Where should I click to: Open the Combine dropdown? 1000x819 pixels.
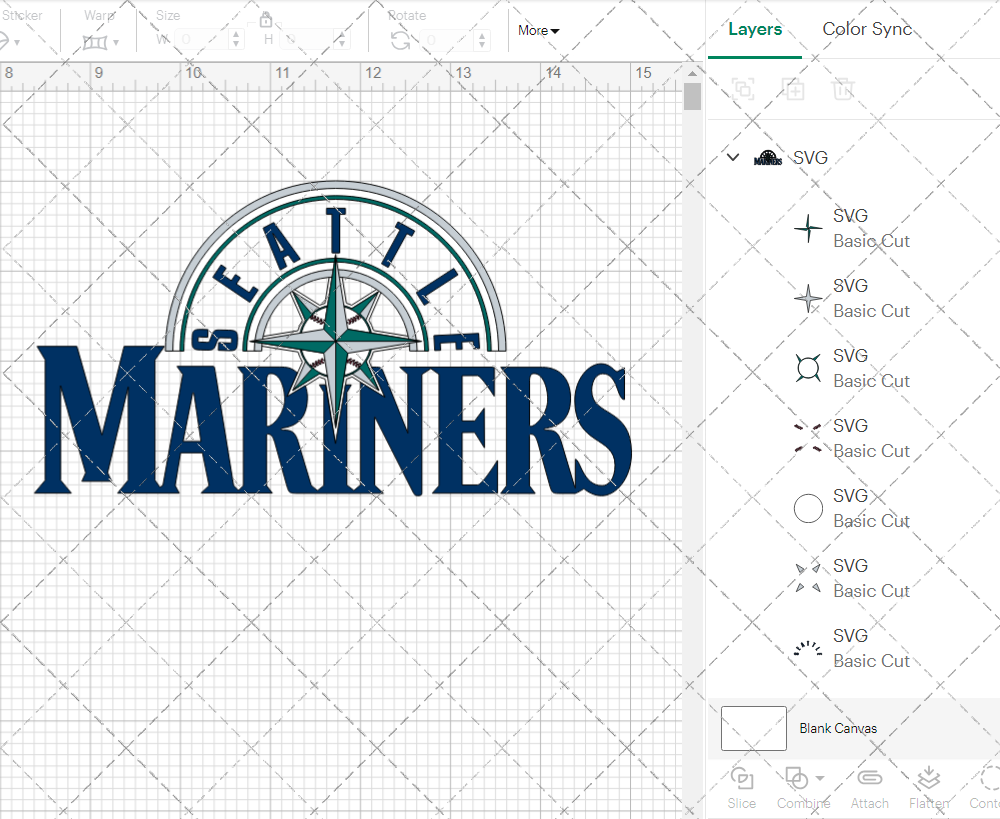(x=804, y=778)
